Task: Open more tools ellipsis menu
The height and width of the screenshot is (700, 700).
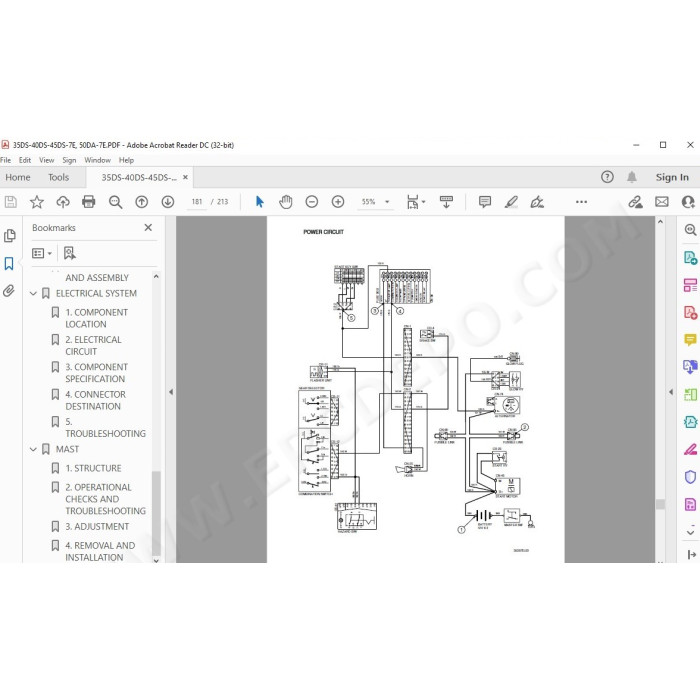Action: 581,202
